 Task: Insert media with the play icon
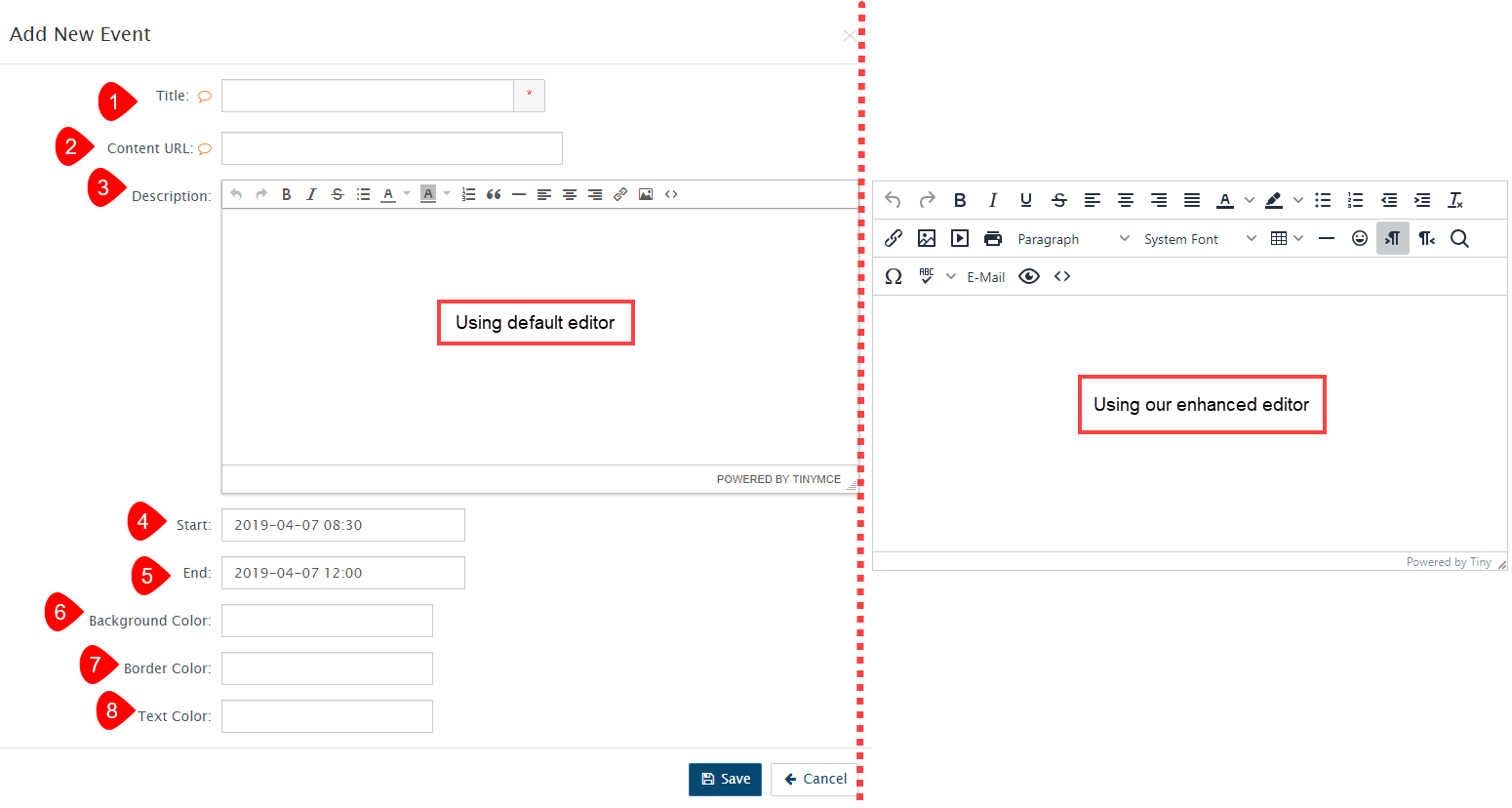coord(960,238)
